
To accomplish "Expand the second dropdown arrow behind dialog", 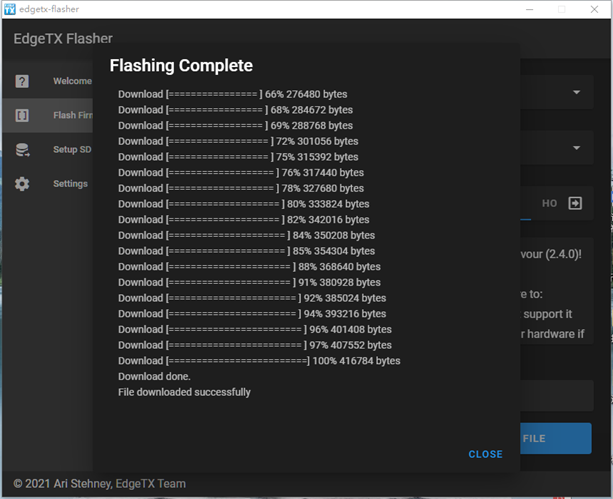I will pyautogui.click(x=576, y=148).
